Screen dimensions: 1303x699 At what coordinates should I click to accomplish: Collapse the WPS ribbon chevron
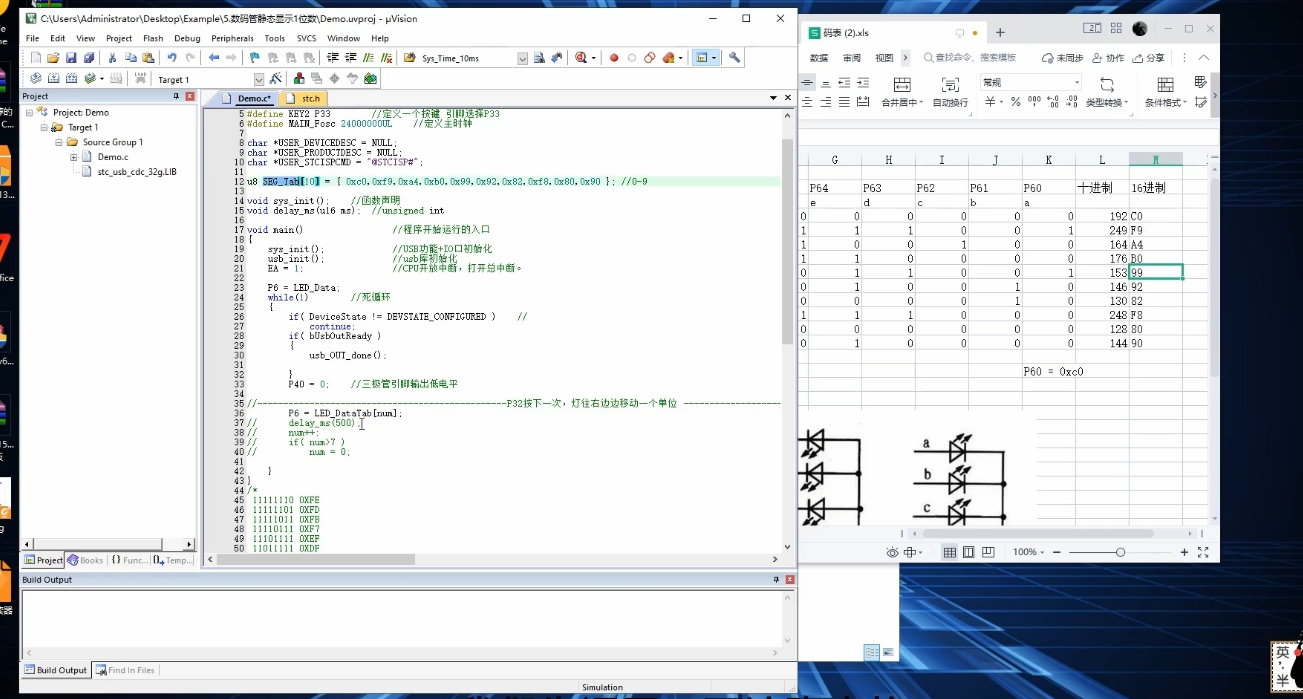coord(1204,58)
